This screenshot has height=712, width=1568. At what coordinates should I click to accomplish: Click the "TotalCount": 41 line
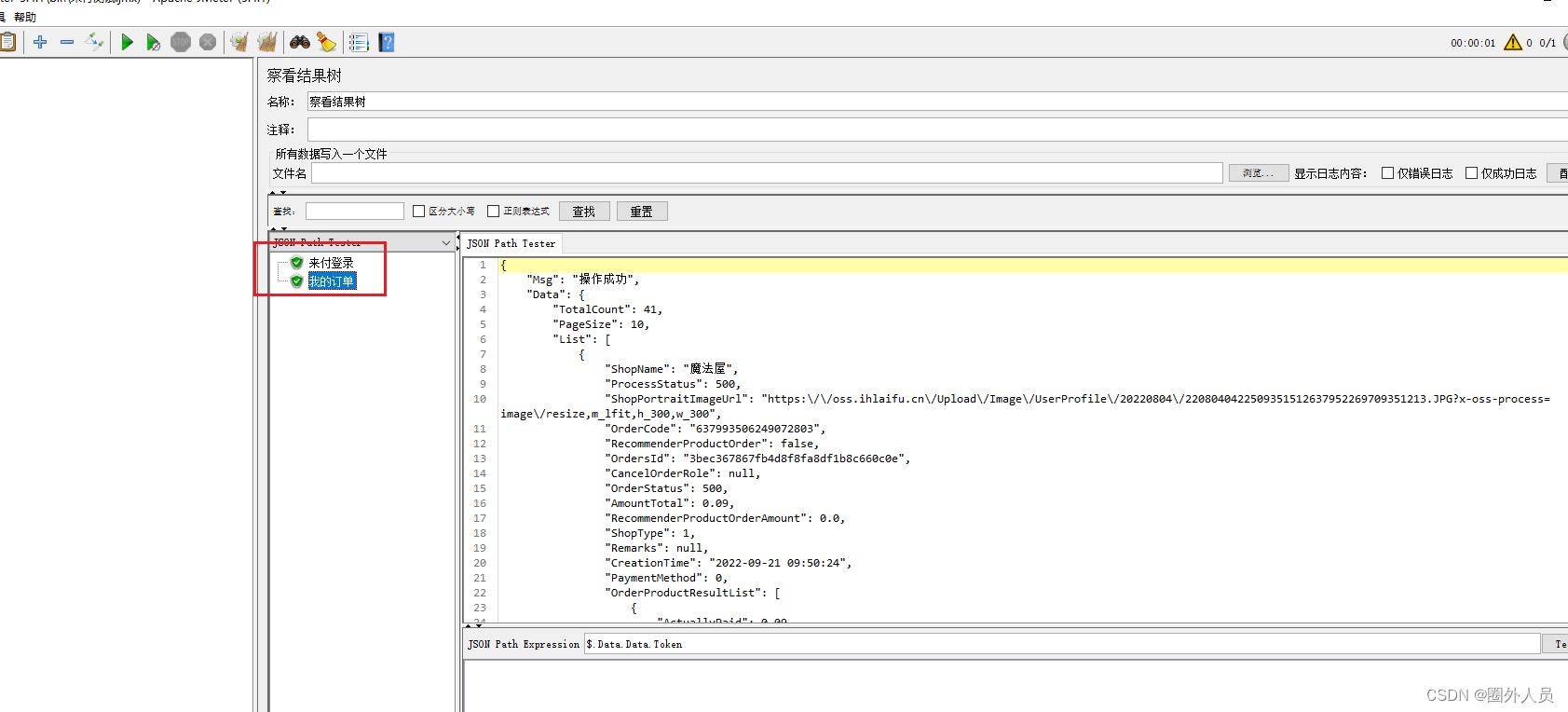607,309
